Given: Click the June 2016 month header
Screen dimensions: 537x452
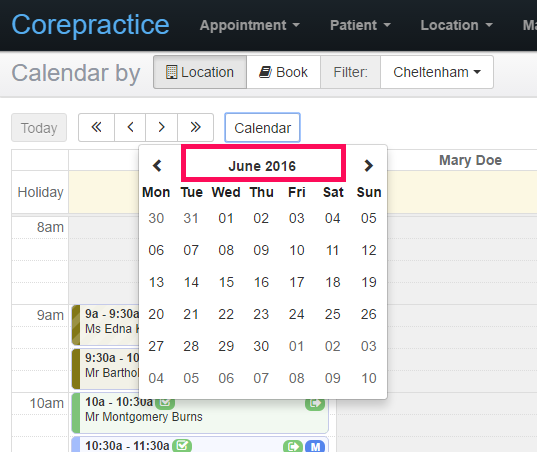Looking at the screenshot, I should coord(262,166).
